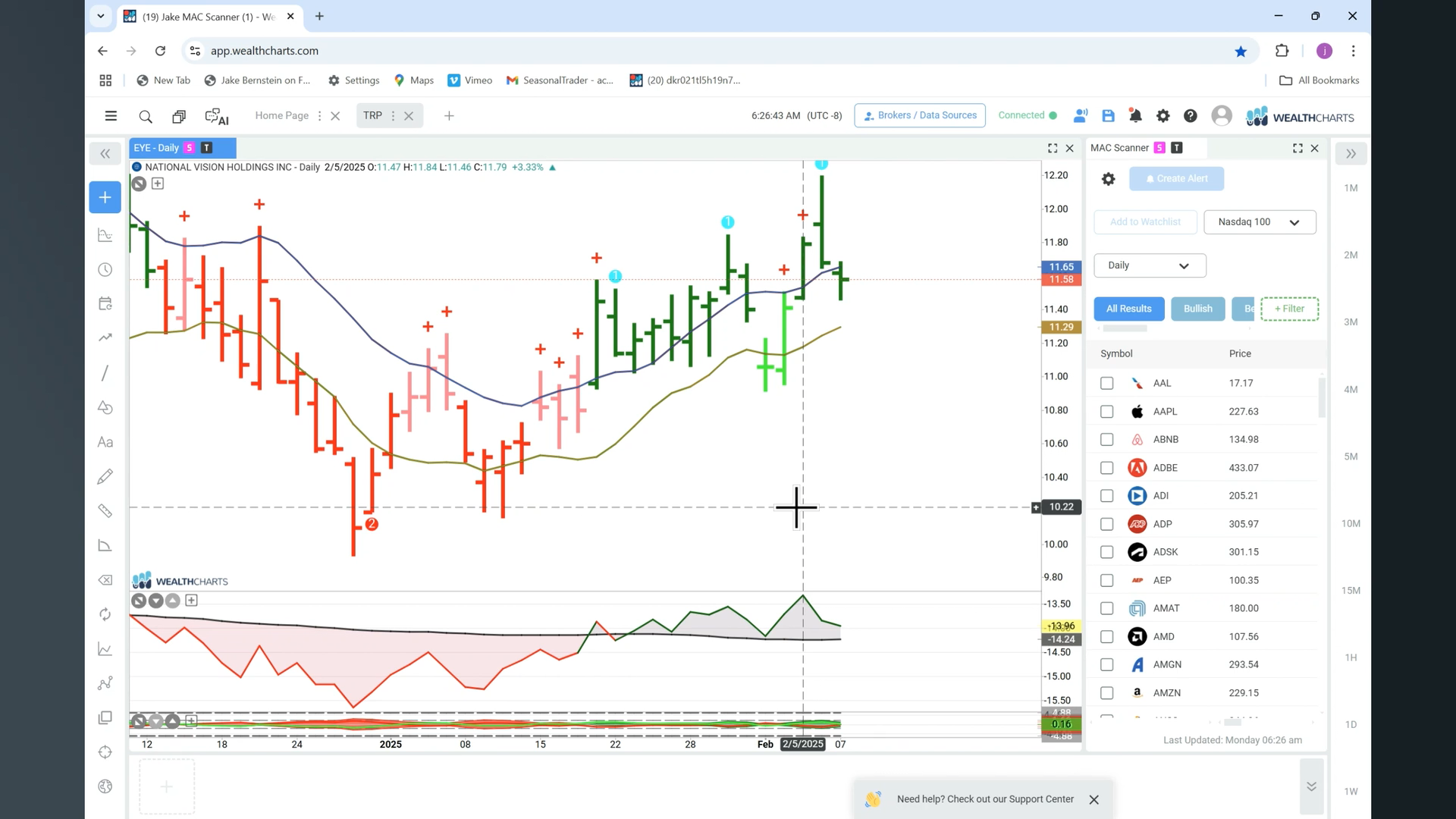
Task: Select the 1H timeframe shortcut
Action: [1351, 657]
